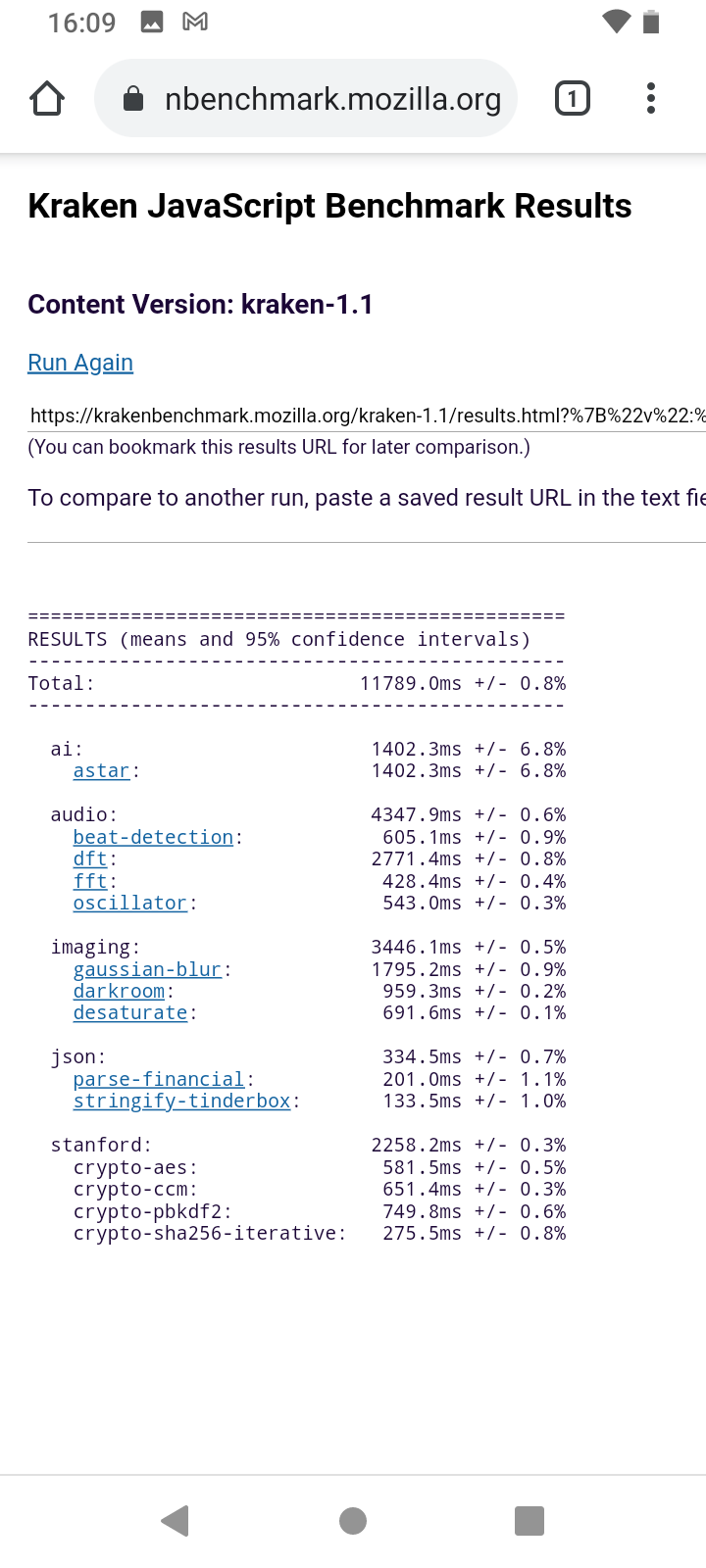706x1568 pixels.
Task: Click the fft test link
Action: pyautogui.click(x=90, y=882)
